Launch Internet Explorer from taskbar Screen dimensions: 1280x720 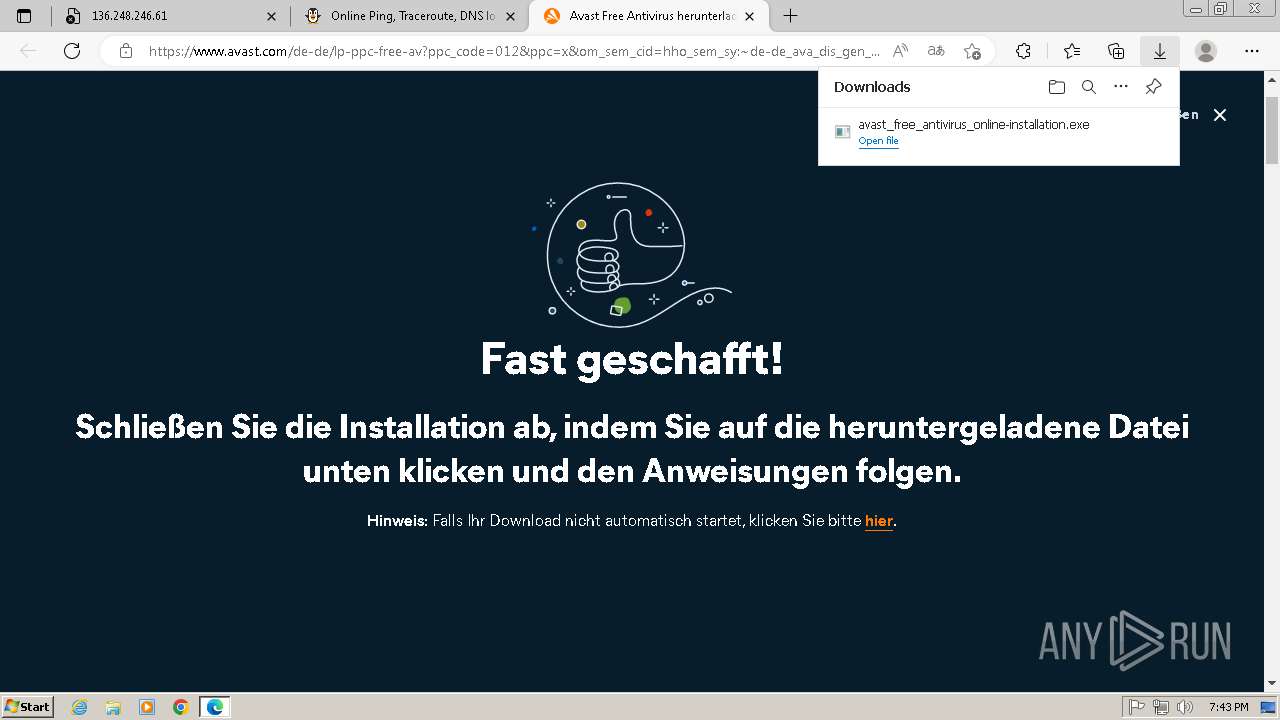80,707
